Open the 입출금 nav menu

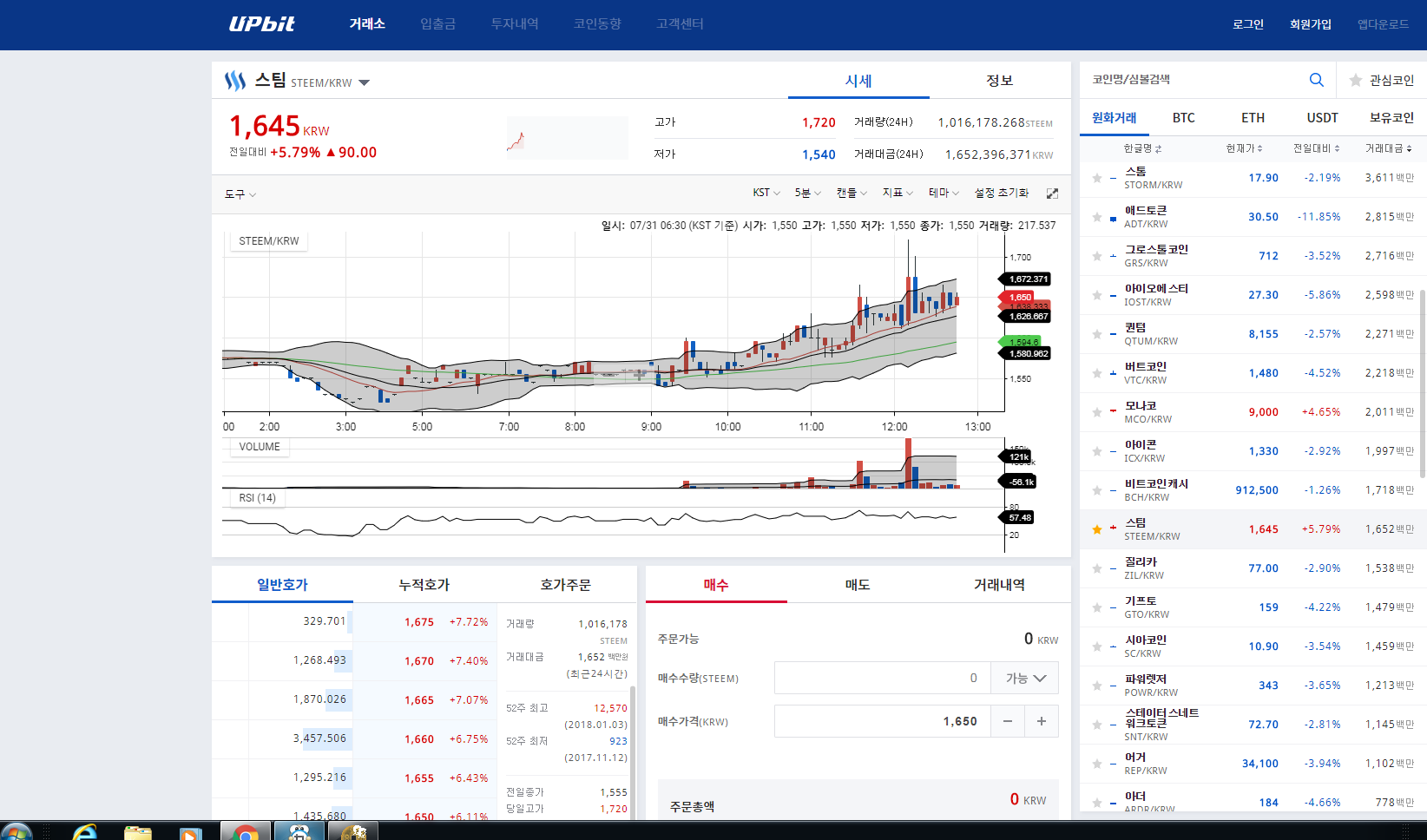(x=437, y=24)
